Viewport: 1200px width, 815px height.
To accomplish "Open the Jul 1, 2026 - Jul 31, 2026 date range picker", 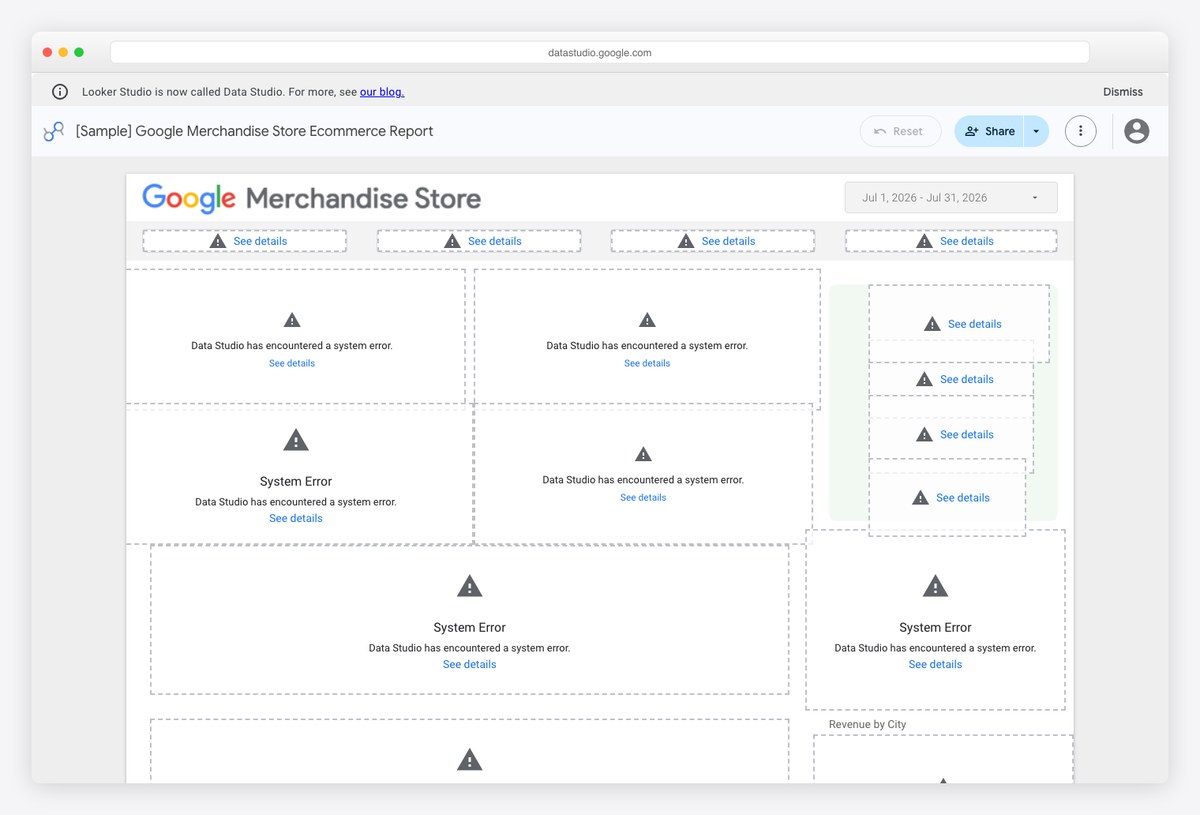I will coord(951,198).
